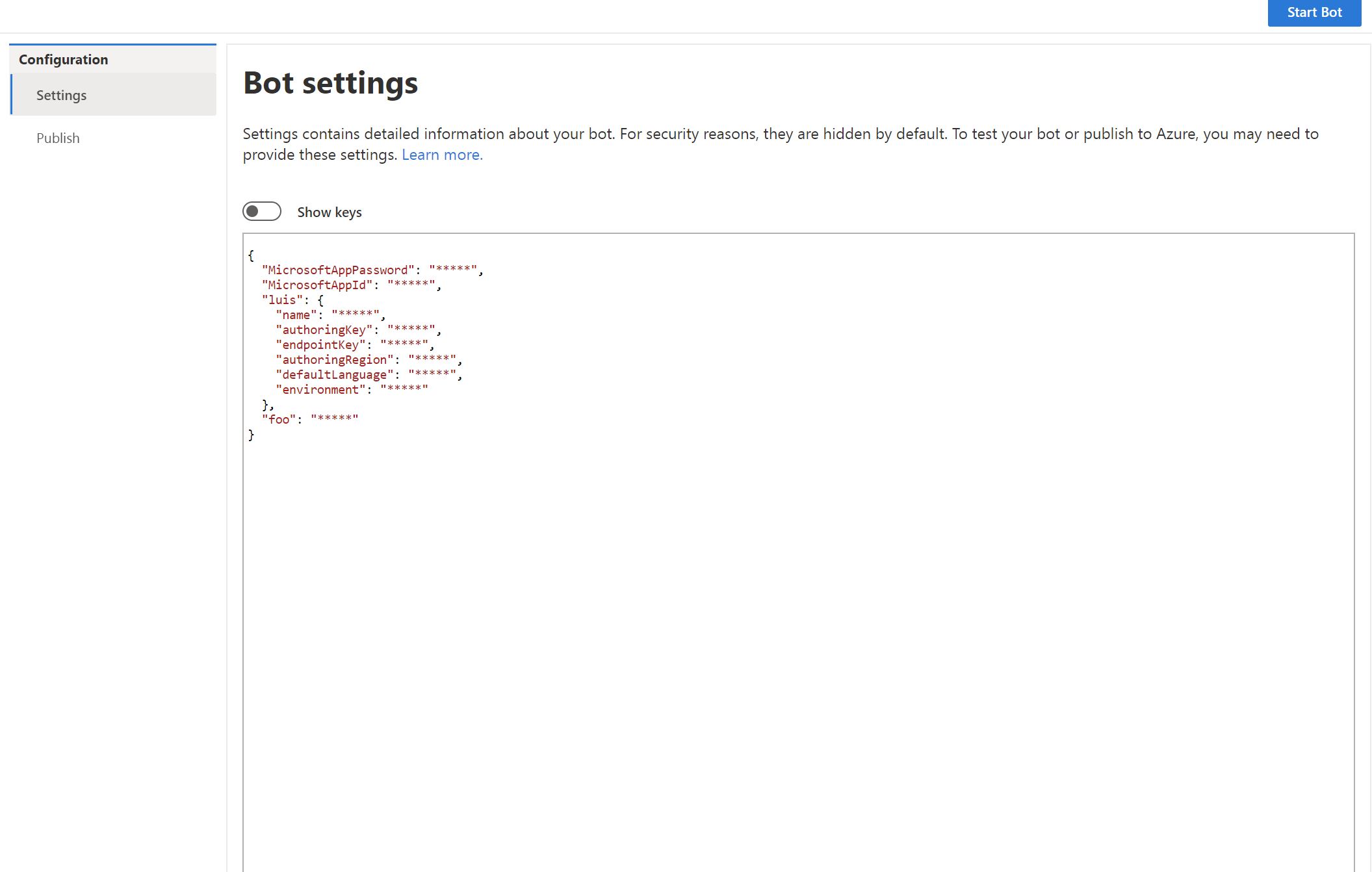Click the defaultLanguage property in the editor
The width and height of the screenshot is (1372, 872).
[334, 375]
